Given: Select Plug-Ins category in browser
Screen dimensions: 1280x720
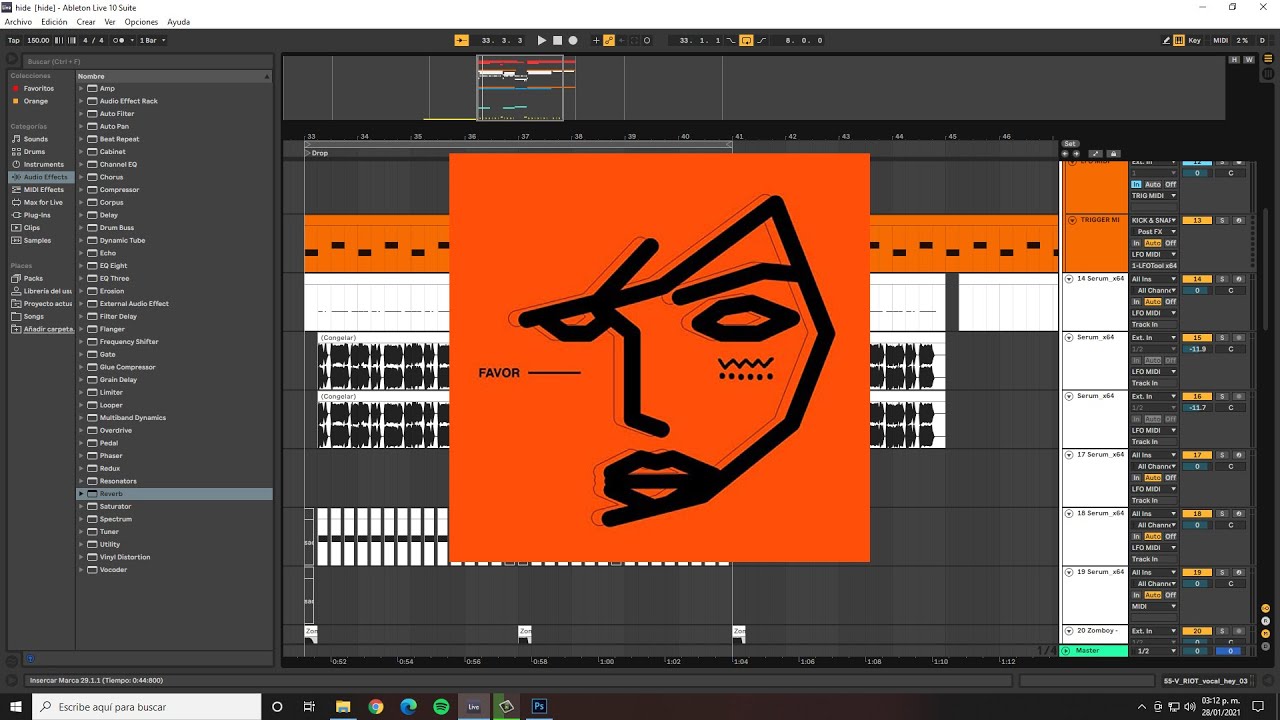Looking at the screenshot, I should tap(37, 215).
